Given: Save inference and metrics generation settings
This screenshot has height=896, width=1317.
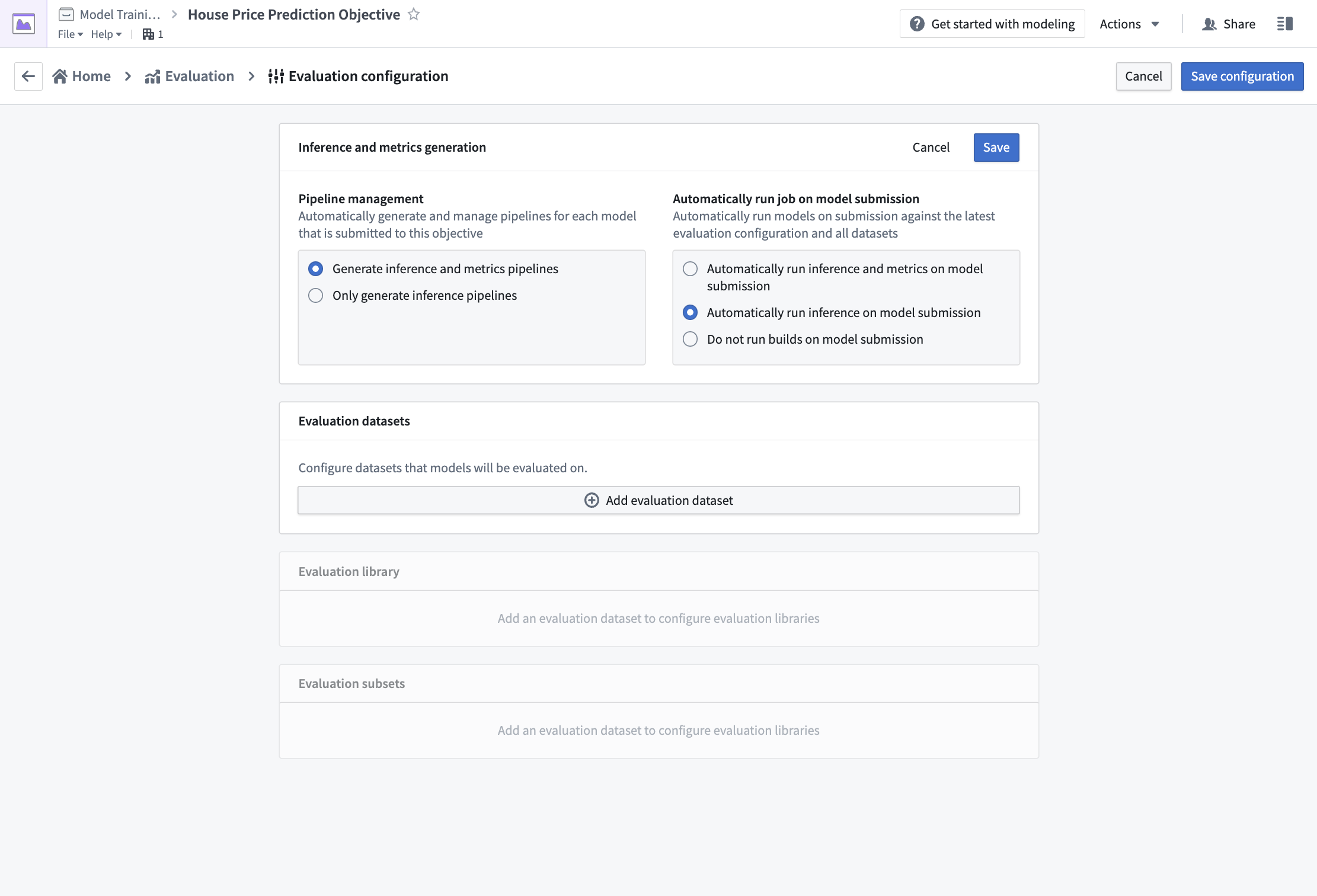Looking at the screenshot, I should pos(996,147).
